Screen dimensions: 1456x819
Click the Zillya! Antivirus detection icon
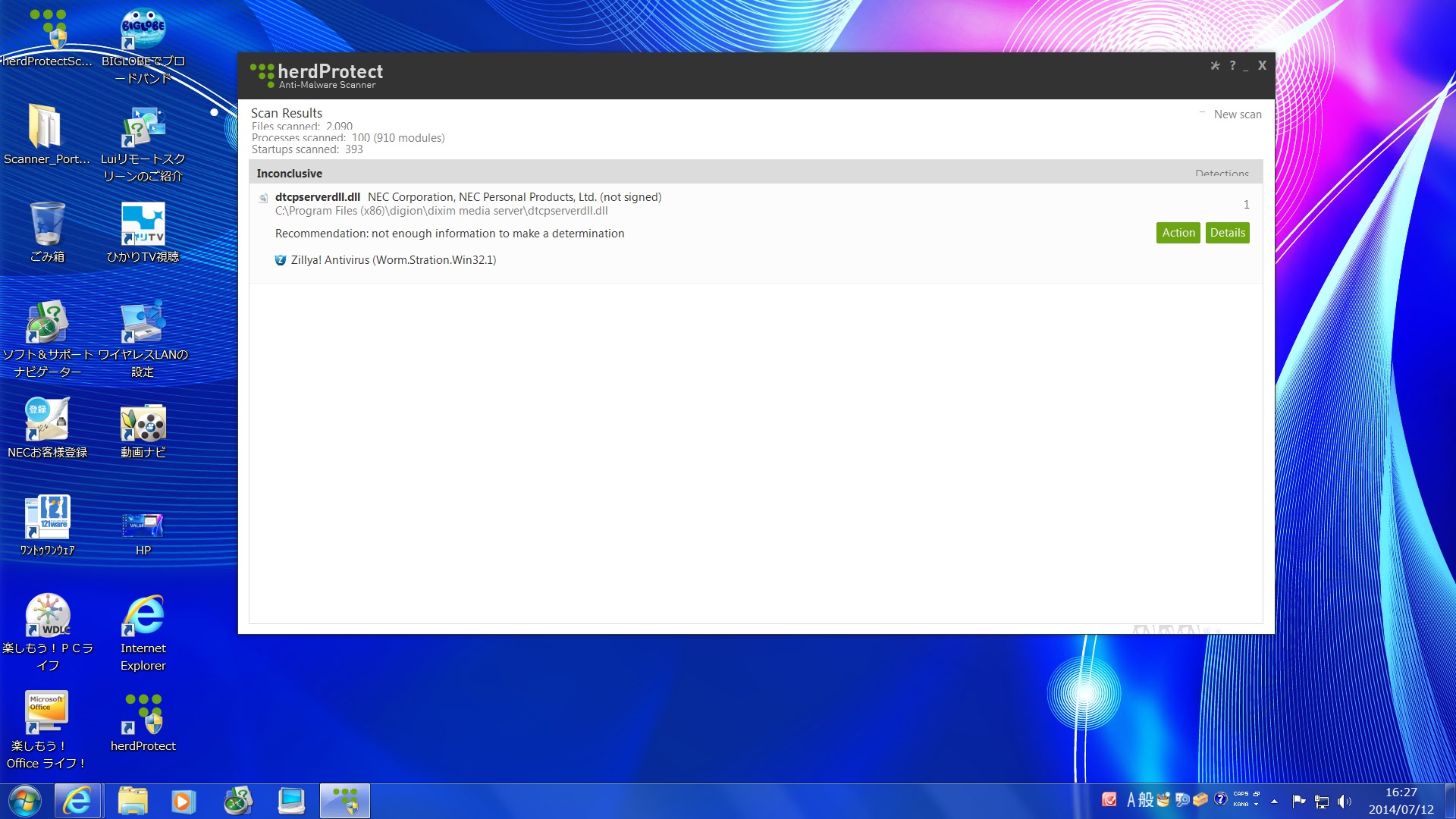point(281,260)
